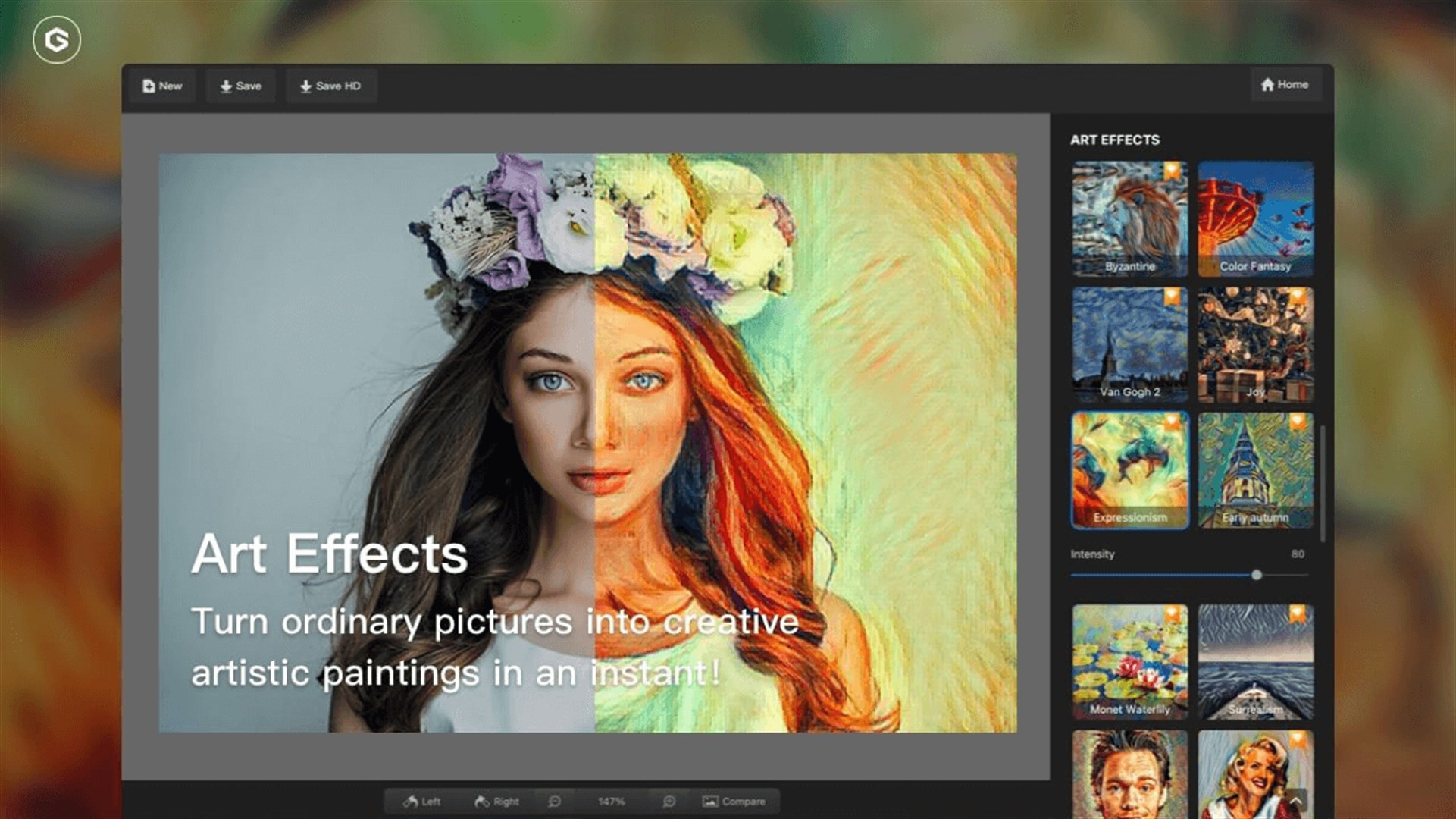
Task: Click the 147% zoom level indicator
Action: pos(611,801)
